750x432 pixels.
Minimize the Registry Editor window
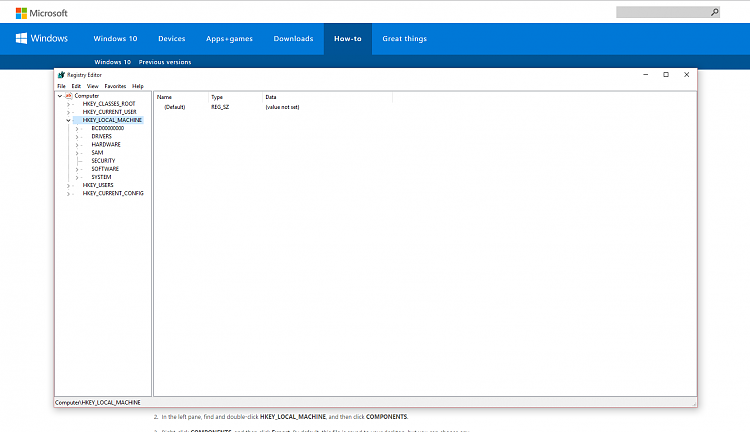click(645, 75)
